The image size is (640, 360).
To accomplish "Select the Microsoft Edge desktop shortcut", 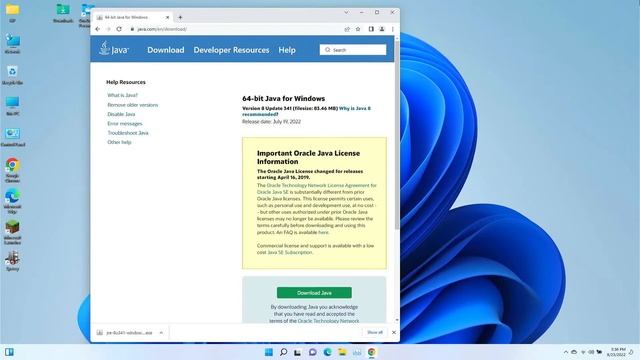I will 12,202.
